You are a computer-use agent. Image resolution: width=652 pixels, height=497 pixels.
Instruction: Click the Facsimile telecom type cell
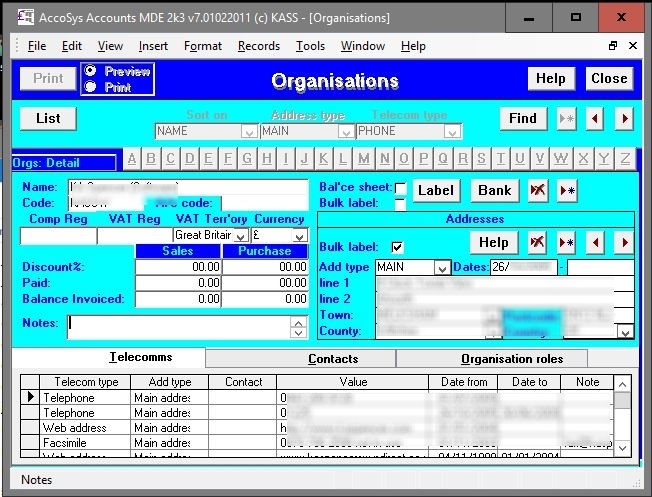click(x=85, y=443)
